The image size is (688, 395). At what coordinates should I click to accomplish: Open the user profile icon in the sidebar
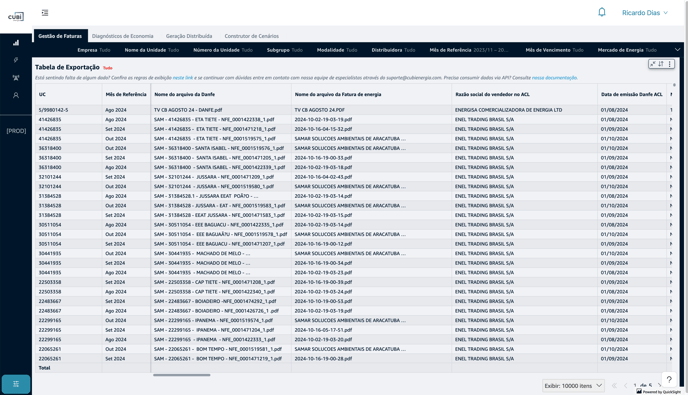[x=16, y=95]
